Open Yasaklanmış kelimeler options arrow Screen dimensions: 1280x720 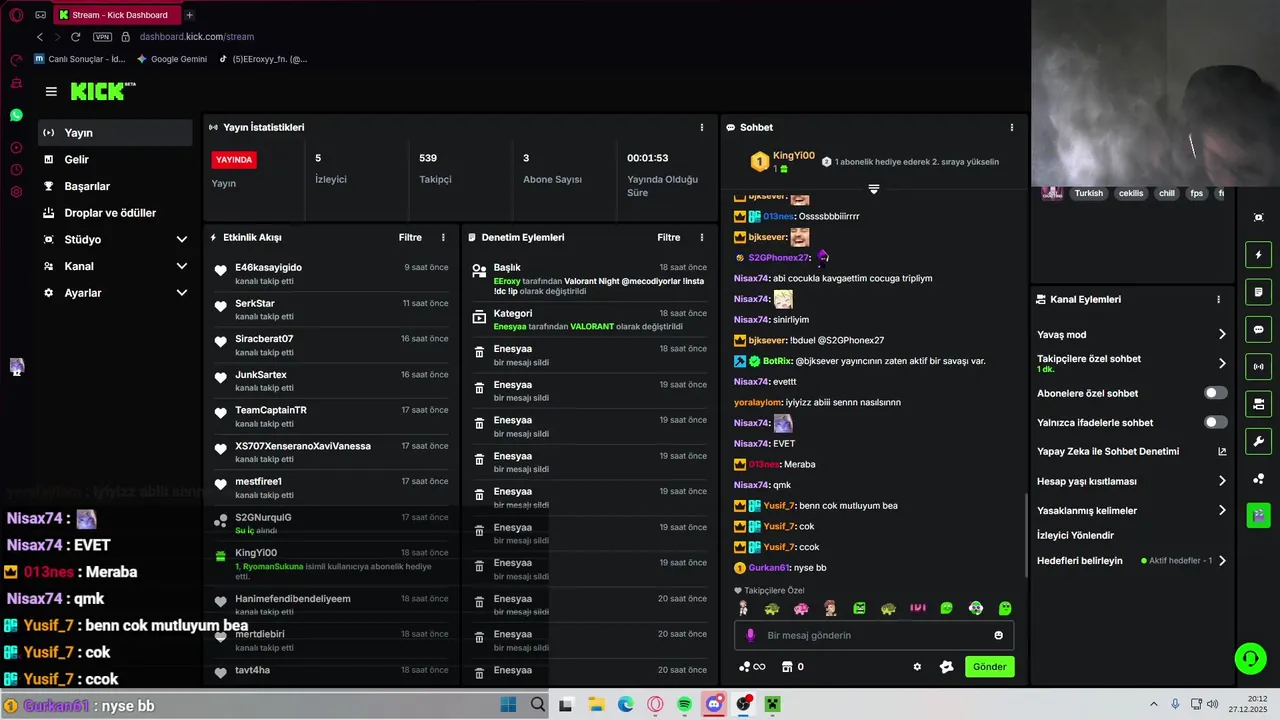(x=1222, y=510)
